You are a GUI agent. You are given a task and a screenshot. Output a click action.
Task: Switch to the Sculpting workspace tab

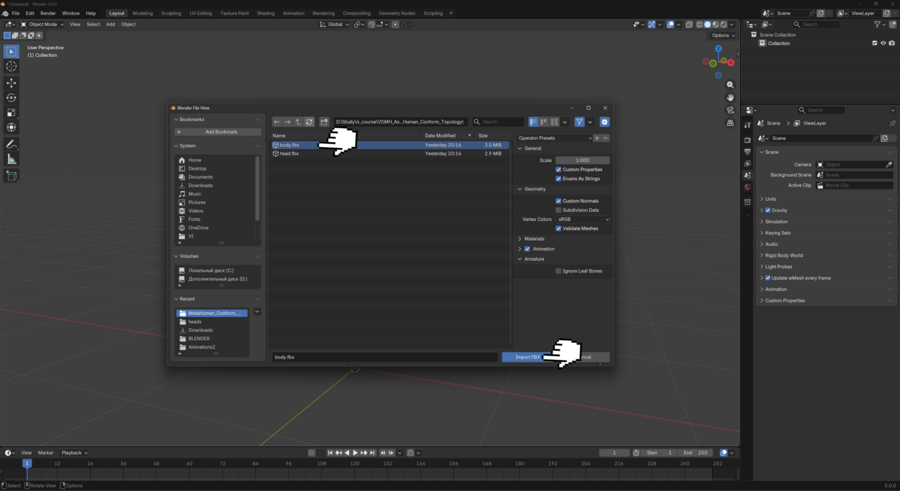(171, 13)
